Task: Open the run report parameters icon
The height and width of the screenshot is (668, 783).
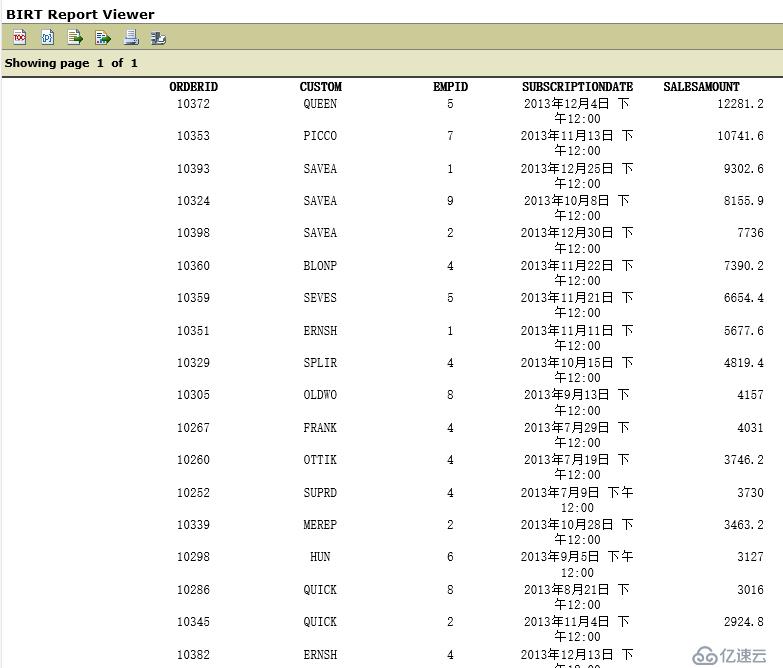Action: click(x=47, y=37)
